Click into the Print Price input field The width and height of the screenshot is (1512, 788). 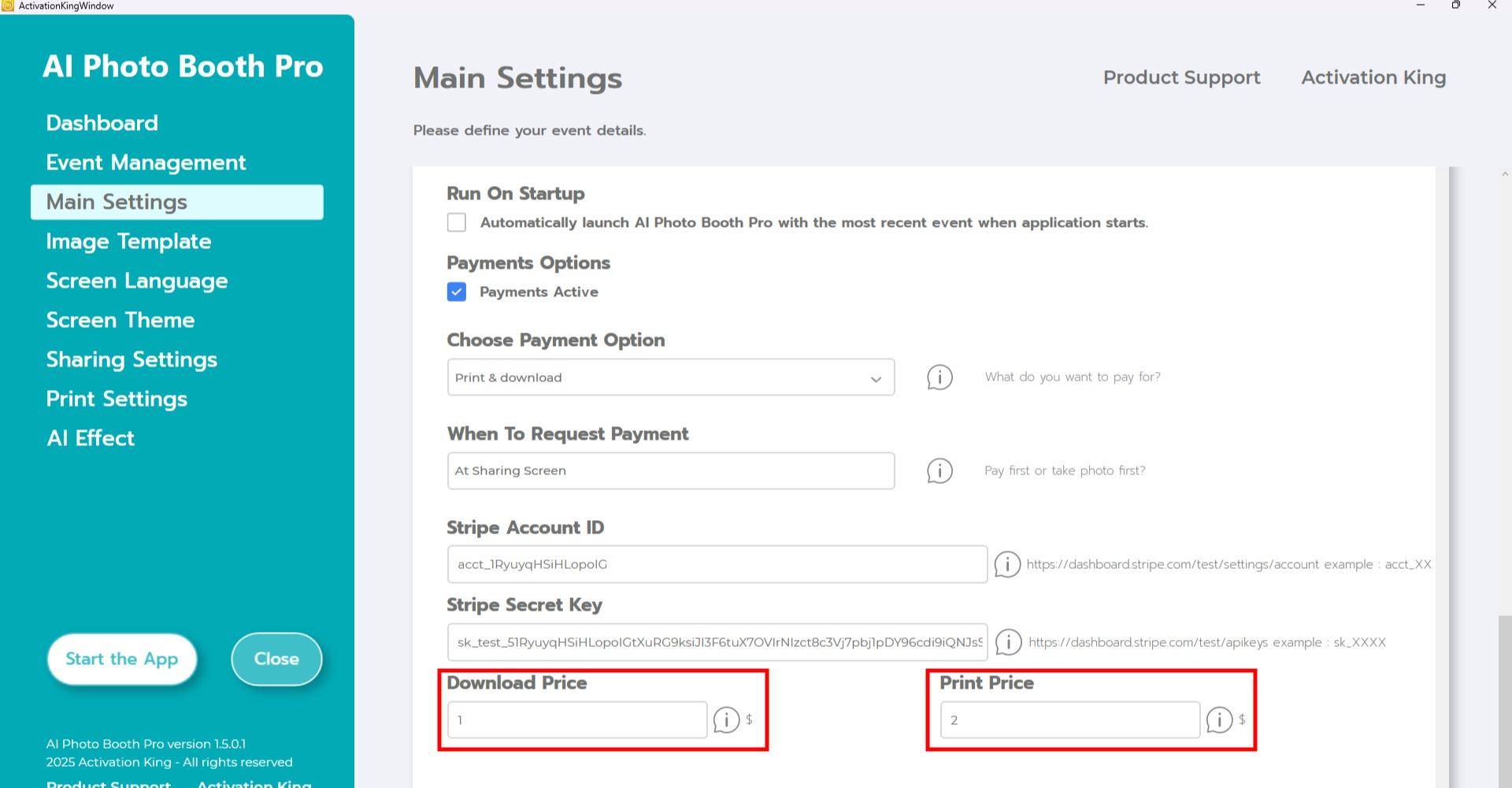pyautogui.click(x=1069, y=720)
